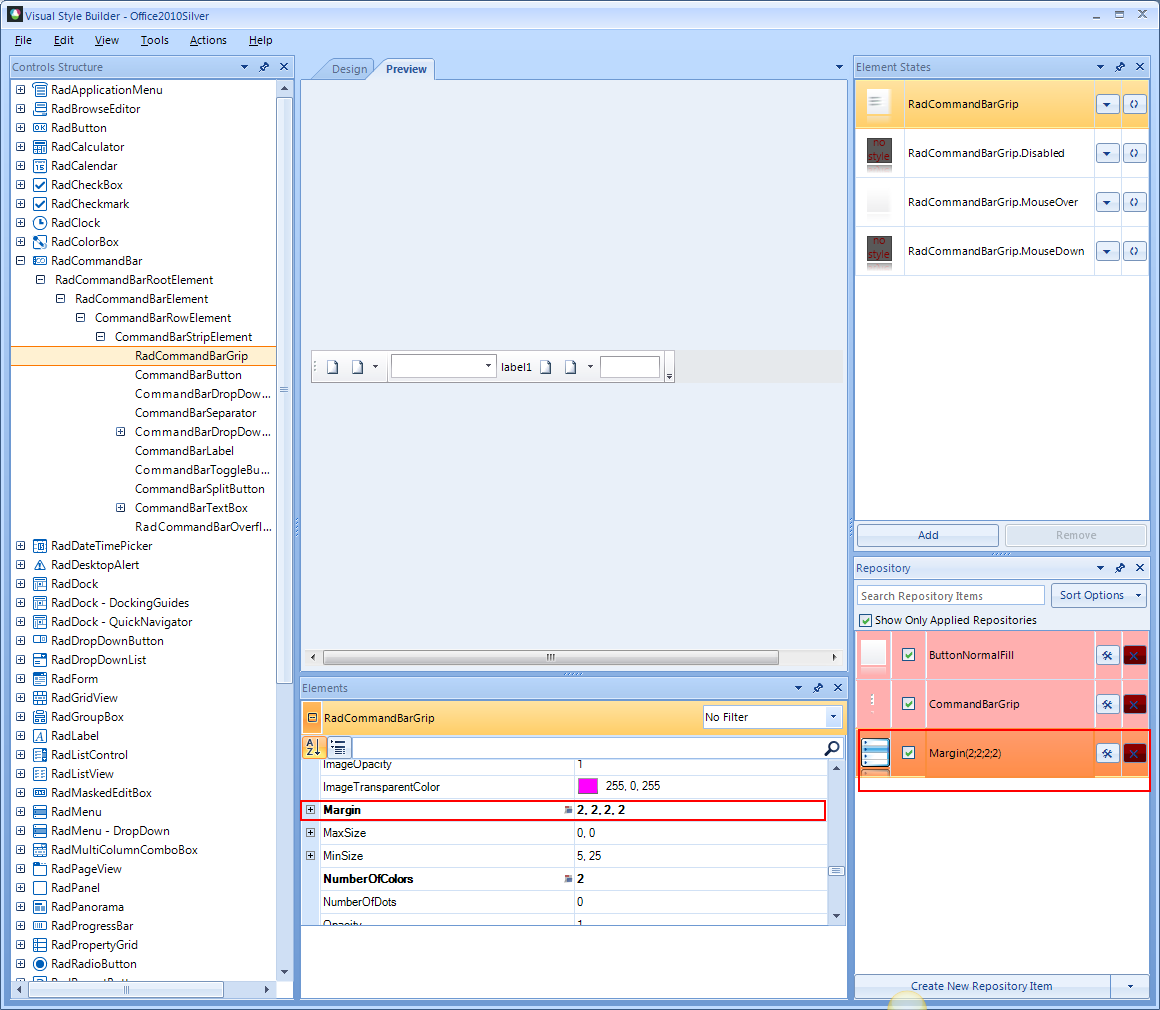Close the Controls Structure panel
This screenshot has height=1010, width=1160.
coord(284,67)
